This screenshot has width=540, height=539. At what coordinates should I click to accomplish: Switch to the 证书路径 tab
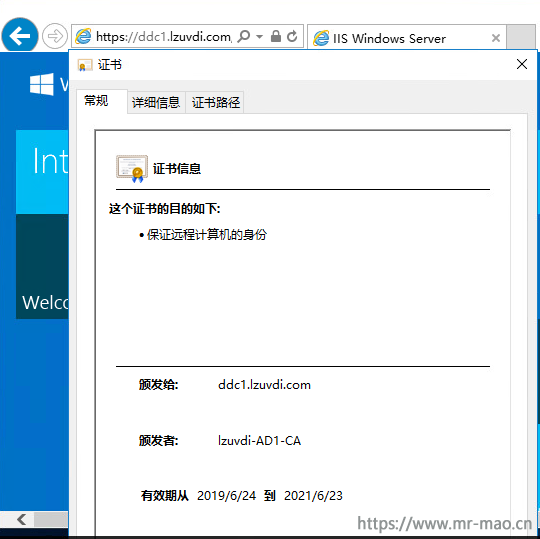pyautogui.click(x=216, y=102)
